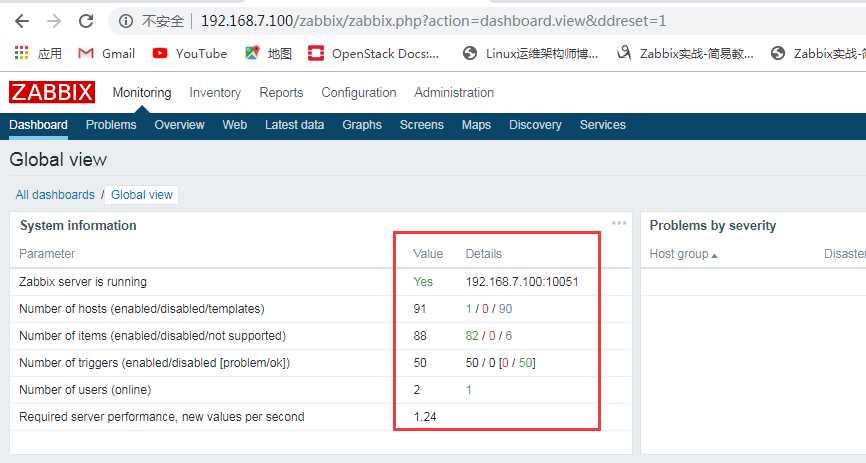Screen dimensions: 866x463
Task: Click online users count 1
Action: click(x=469, y=390)
